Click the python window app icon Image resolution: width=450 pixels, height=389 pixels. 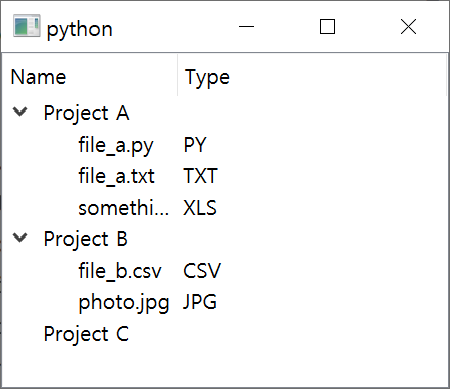[x=27, y=26]
